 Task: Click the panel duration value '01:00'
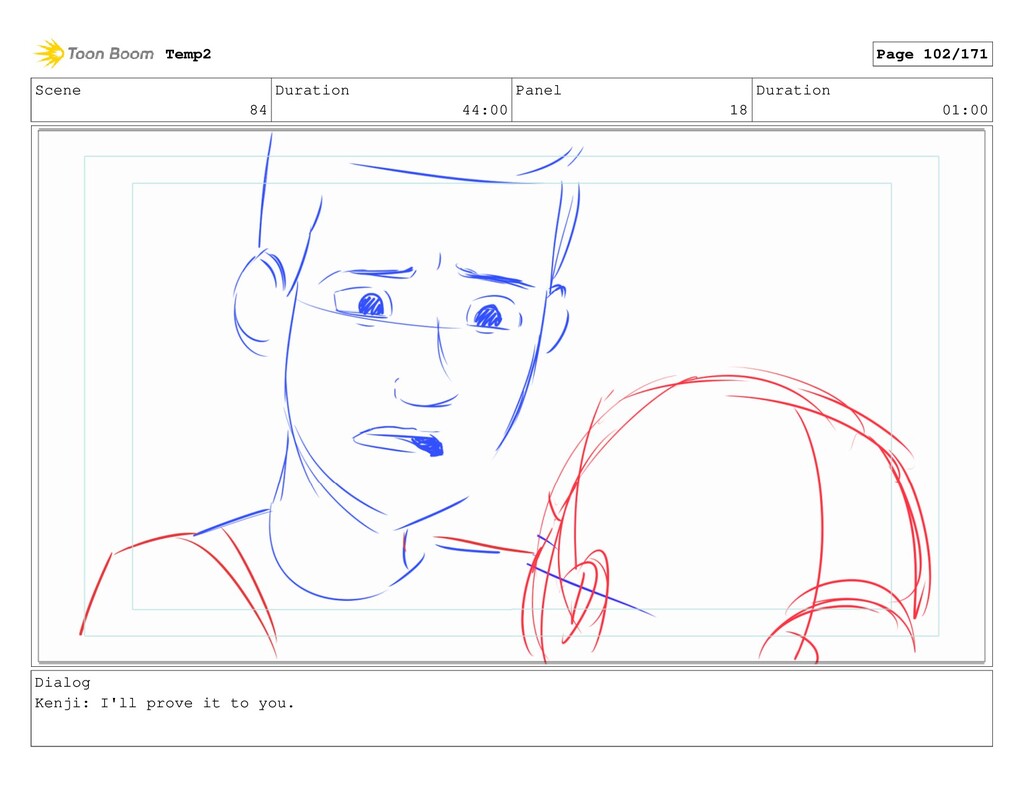[965, 110]
